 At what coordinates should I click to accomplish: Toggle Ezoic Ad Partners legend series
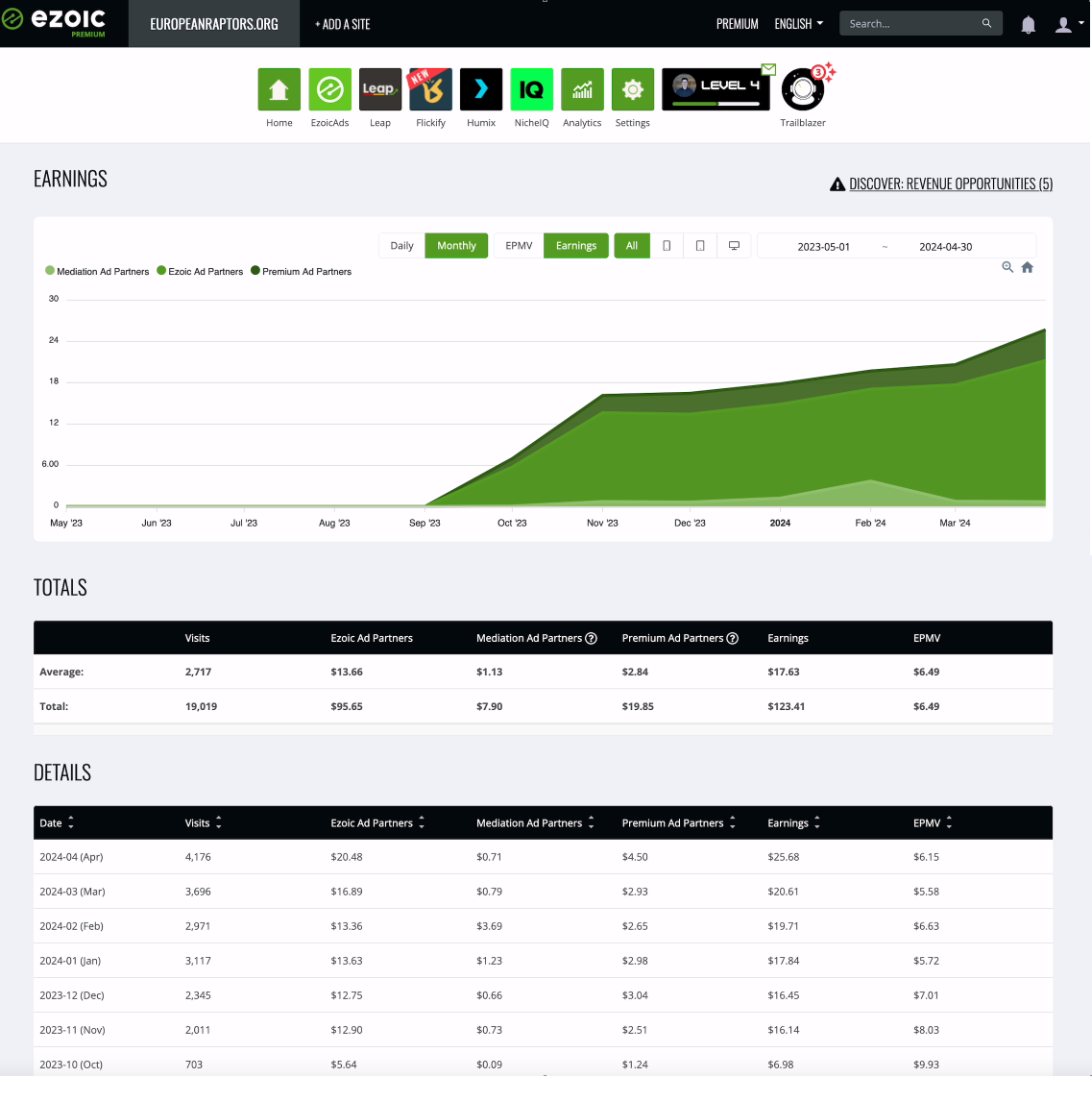coord(200,271)
